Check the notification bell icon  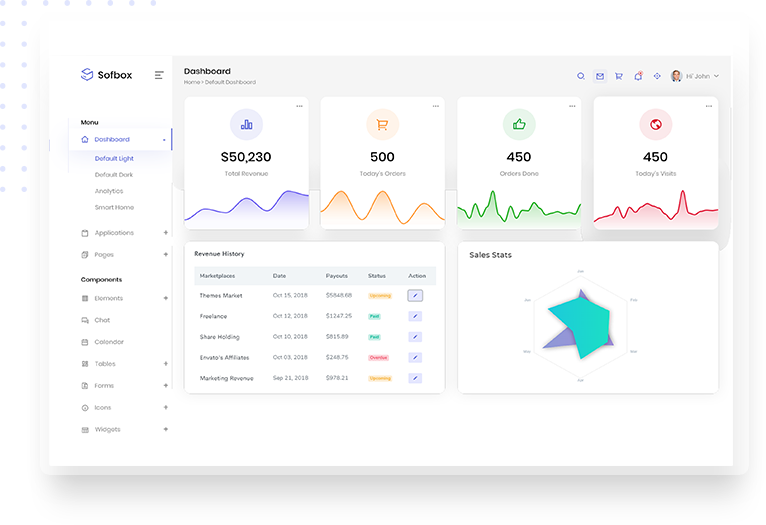point(638,76)
